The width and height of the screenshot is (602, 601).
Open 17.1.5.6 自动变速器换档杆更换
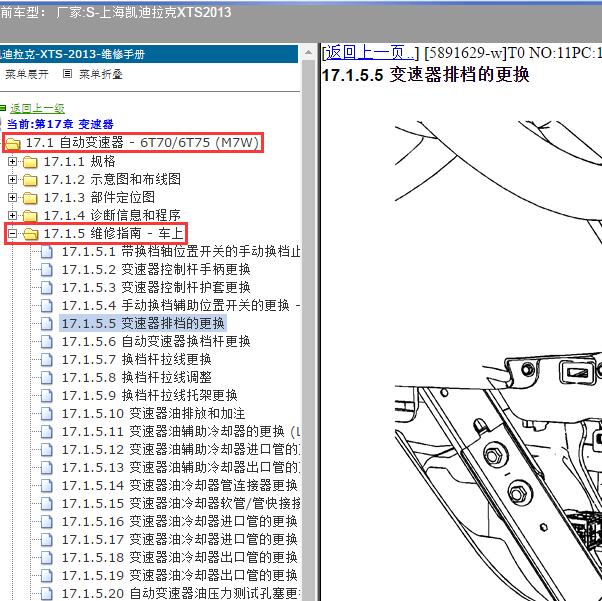click(156, 341)
